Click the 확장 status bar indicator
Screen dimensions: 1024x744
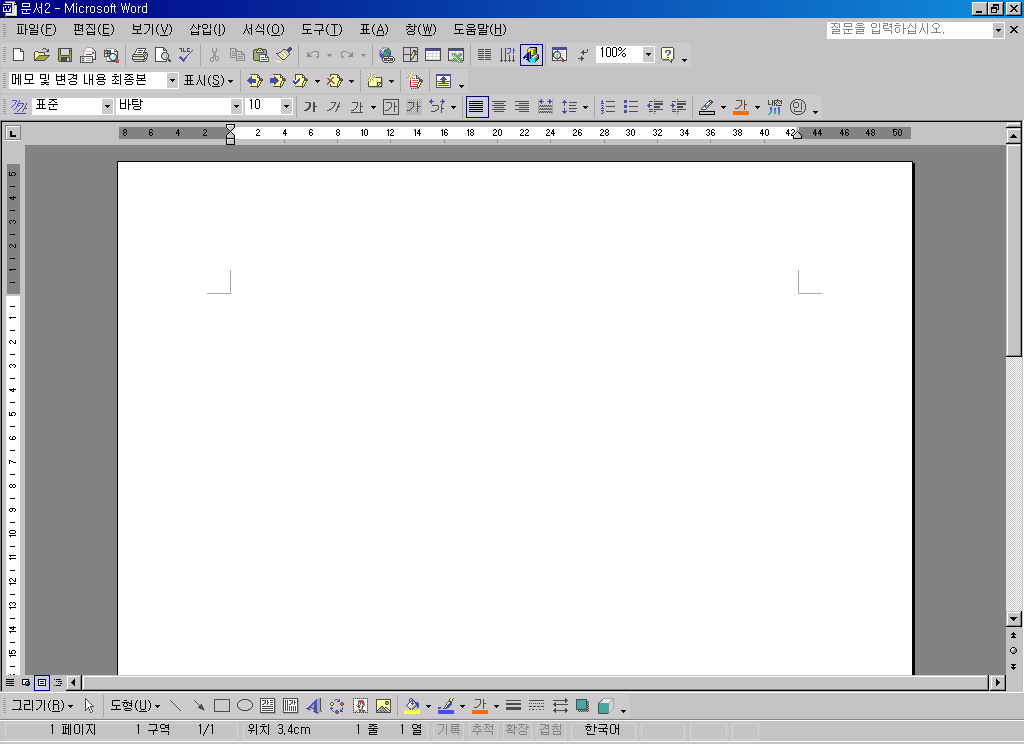click(x=517, y=730)
